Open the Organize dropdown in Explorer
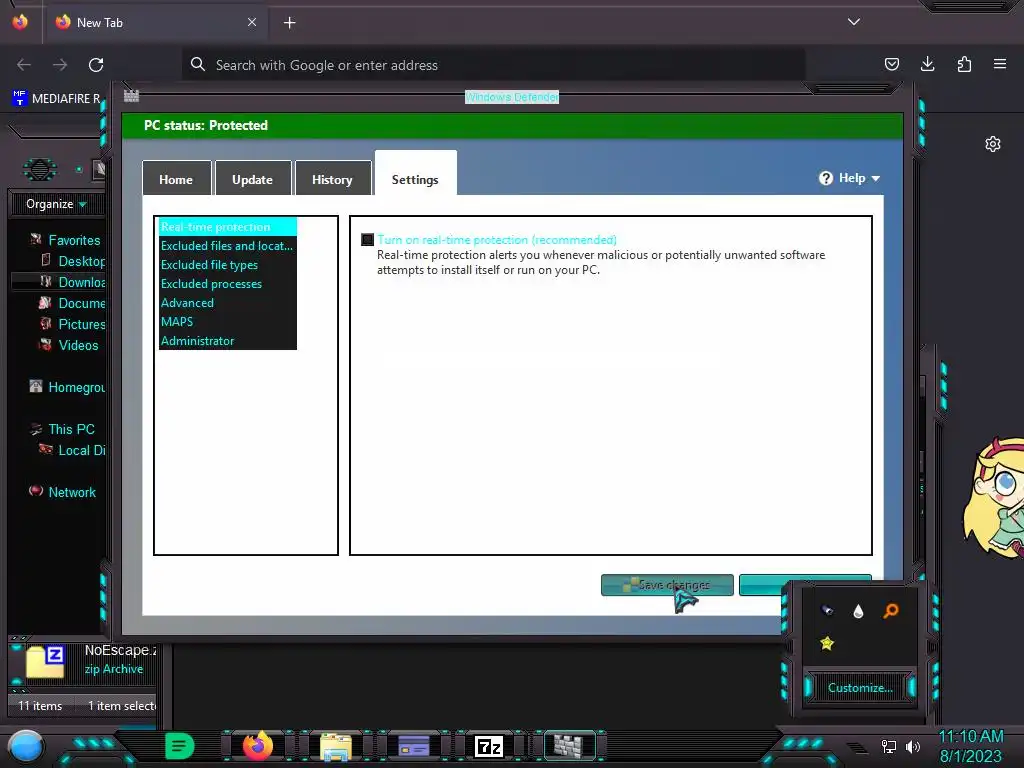Viewport: 1024px width, 768px height. [x=56, y=204]
